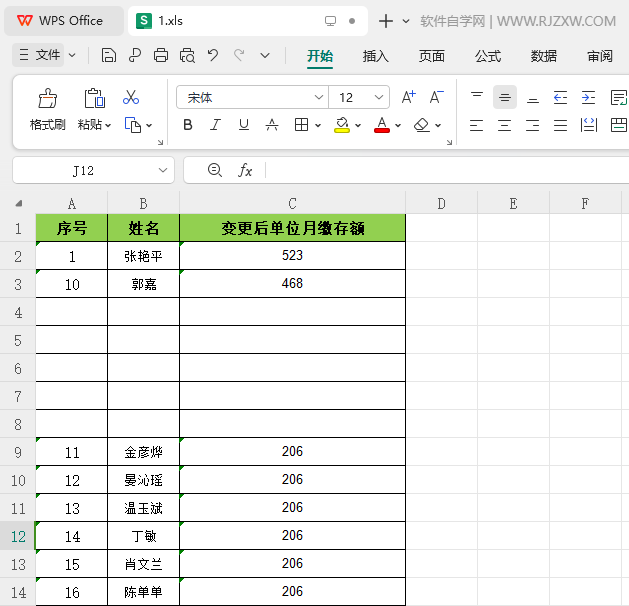Click the formula bar input field
Viewport: 629px width, 606px height.
coord(447,170)
